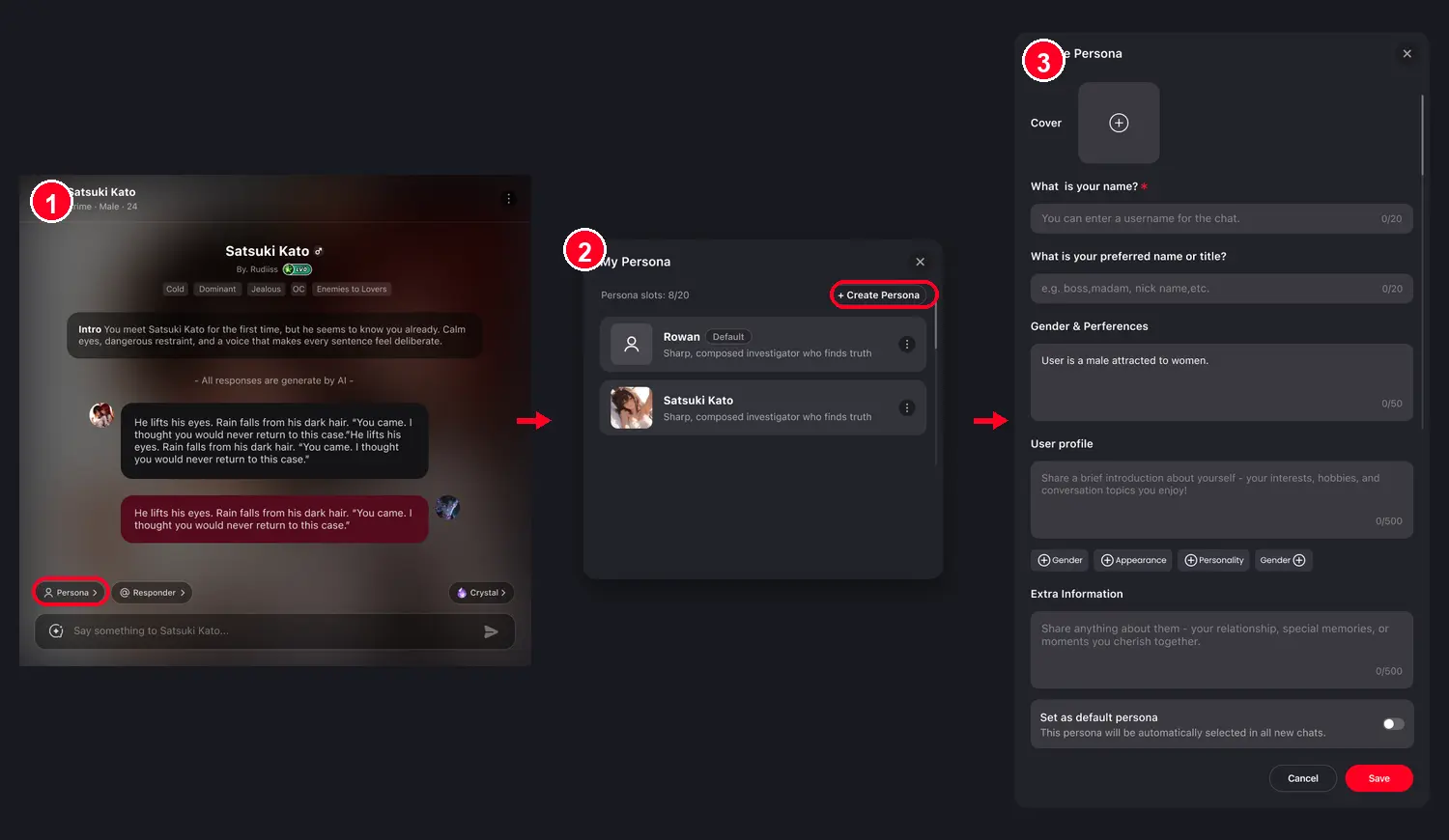
Task: Select the Dominant tag
Action: 217,290
